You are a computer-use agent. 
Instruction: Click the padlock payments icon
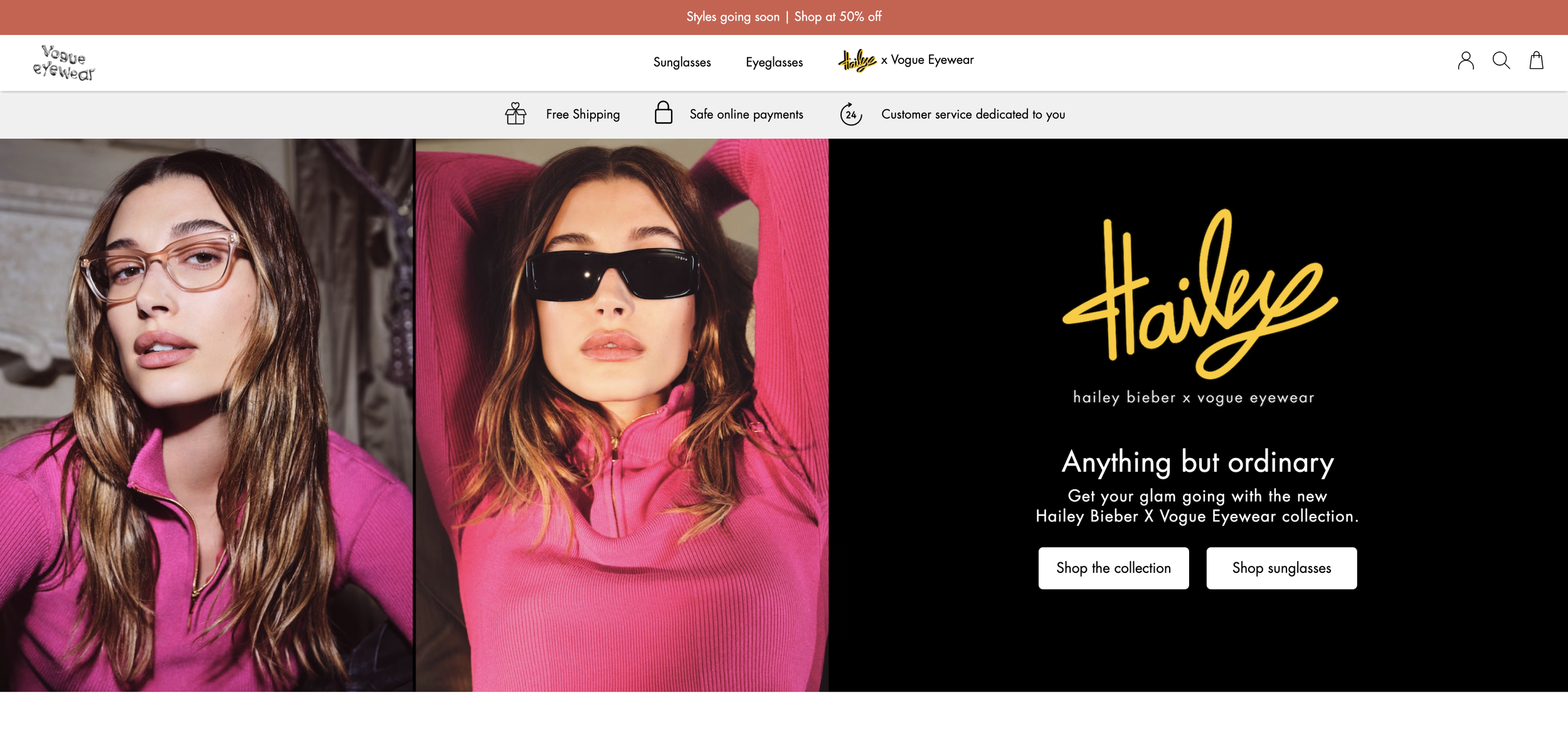(663, 114)
